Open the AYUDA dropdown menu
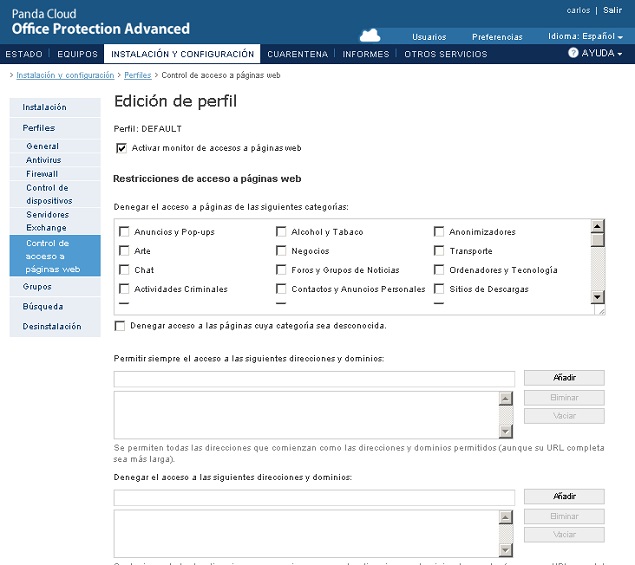Image resolution: width=635 pixels, height=565 pixels. (601, 53)
